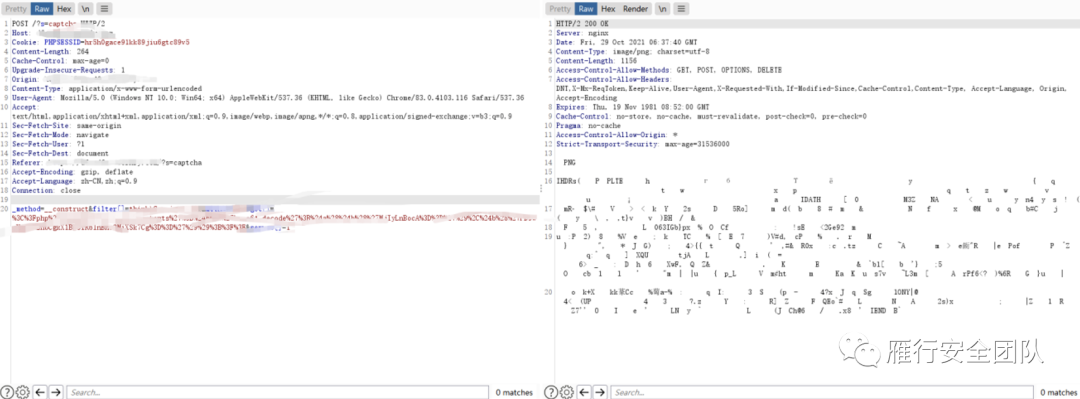Open request panel hamburger options menu

pyautogui.click(x=104, y=9)
